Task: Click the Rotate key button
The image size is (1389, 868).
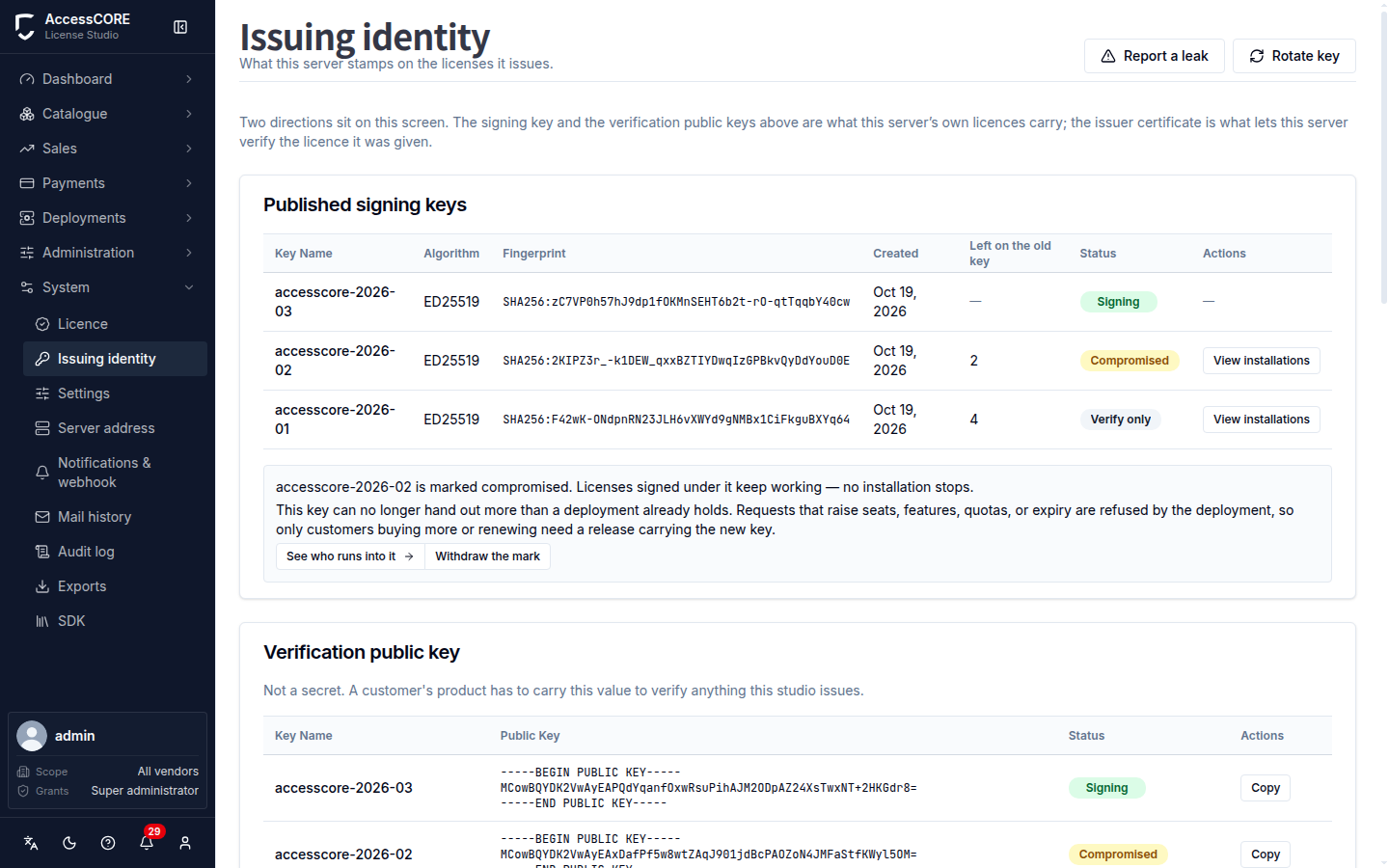Action: point(1294,56)
